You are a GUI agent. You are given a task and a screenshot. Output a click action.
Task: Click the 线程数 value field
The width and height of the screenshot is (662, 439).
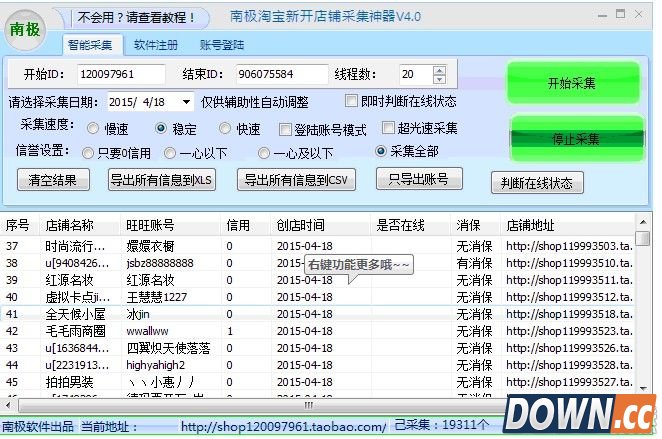coord(416,74)
